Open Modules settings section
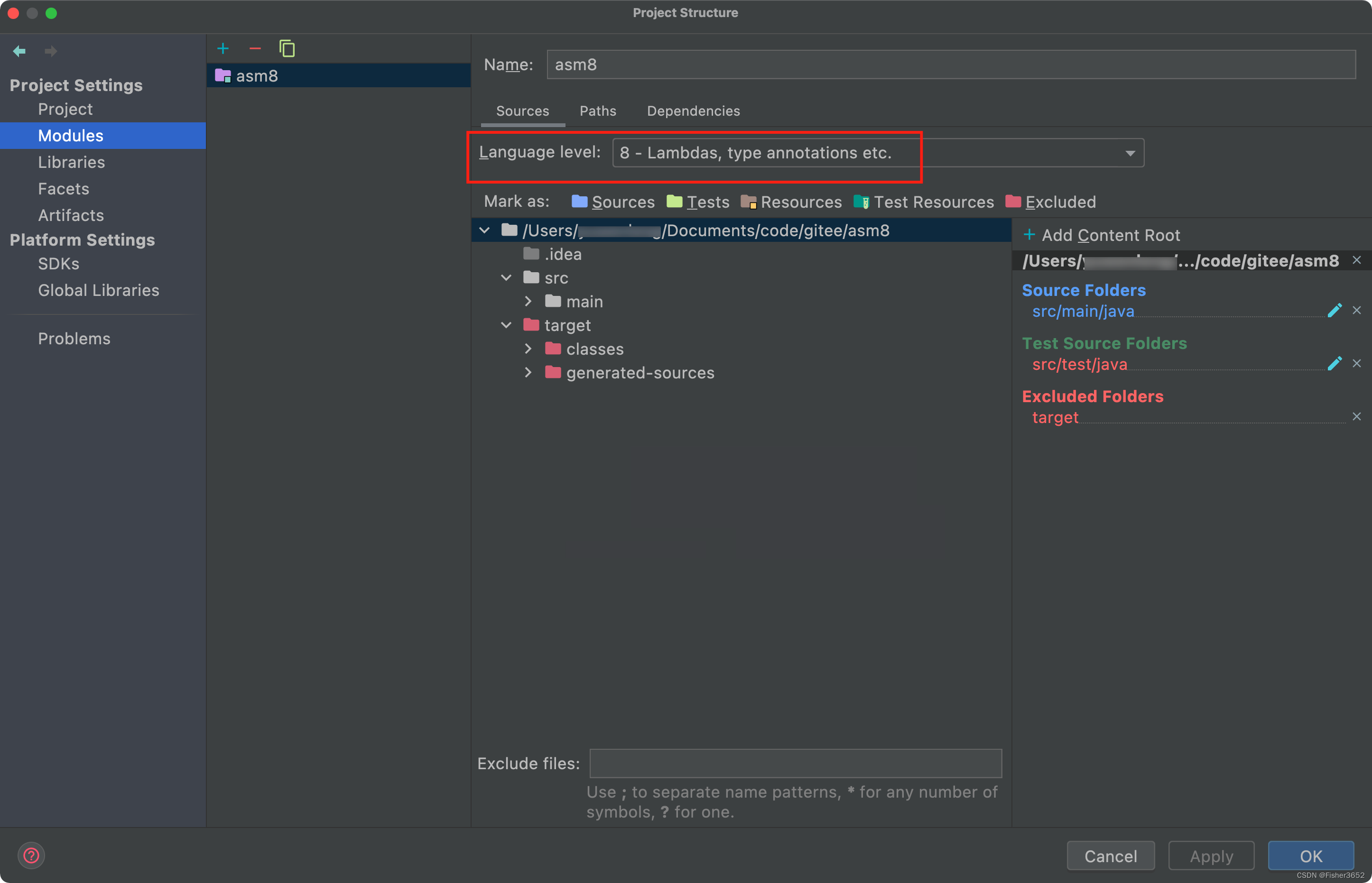 point(102,136)
